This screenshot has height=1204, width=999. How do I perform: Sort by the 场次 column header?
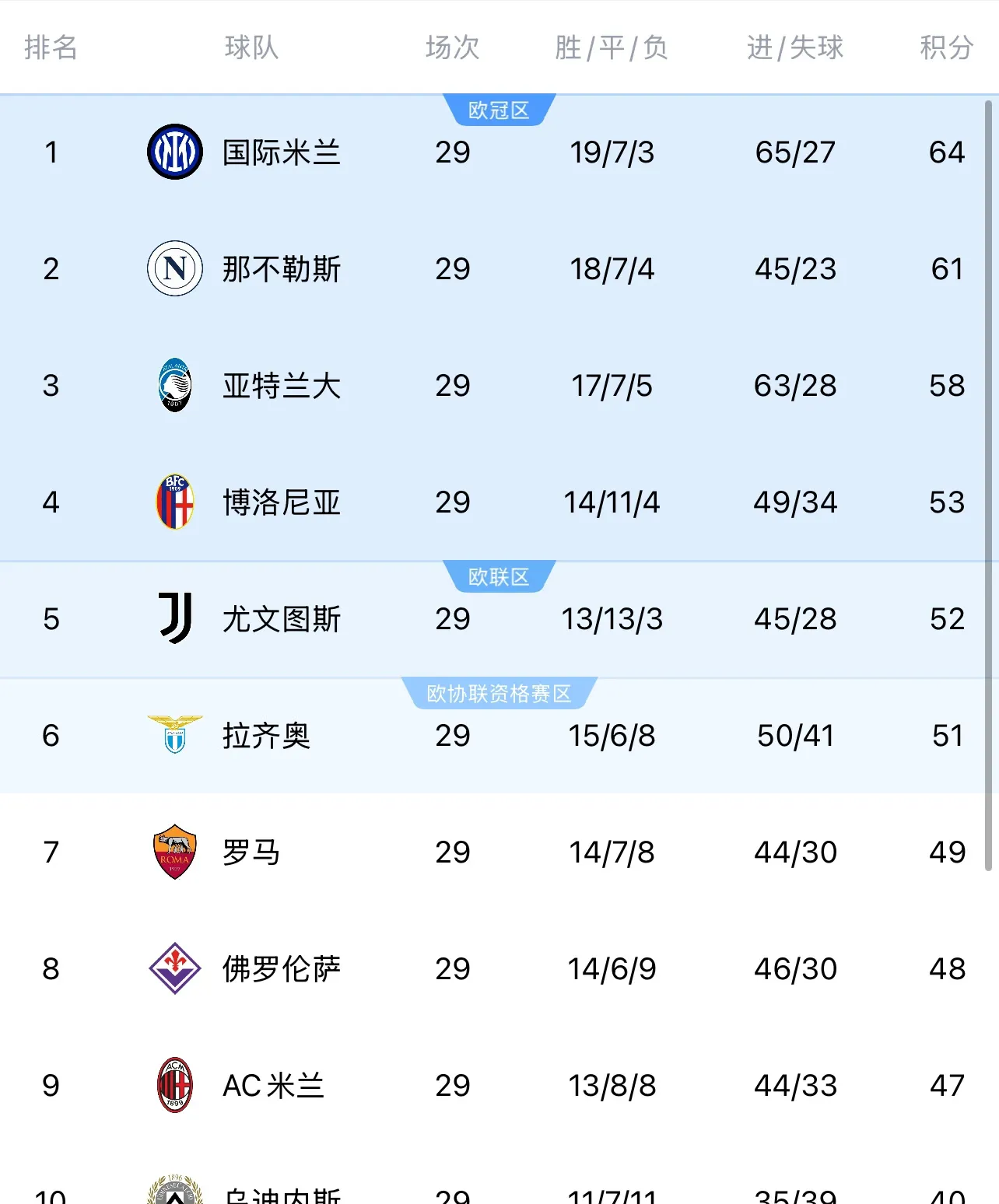coord(452,47)
